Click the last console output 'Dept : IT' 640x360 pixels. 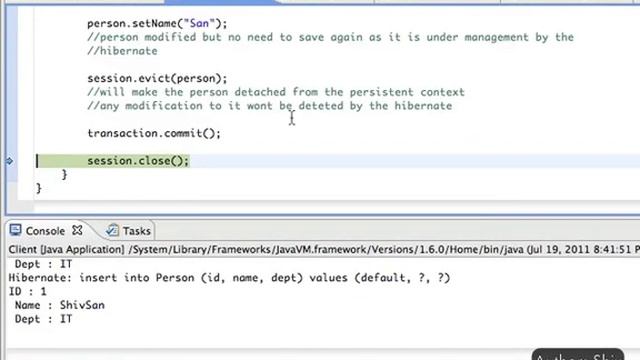tap(43, 319)
